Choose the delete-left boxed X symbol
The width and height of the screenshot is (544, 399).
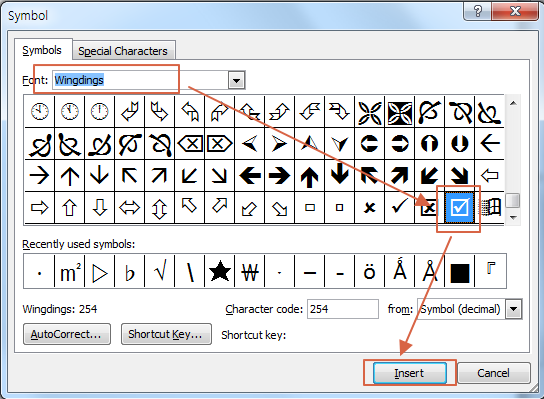[x=189, y=143]
